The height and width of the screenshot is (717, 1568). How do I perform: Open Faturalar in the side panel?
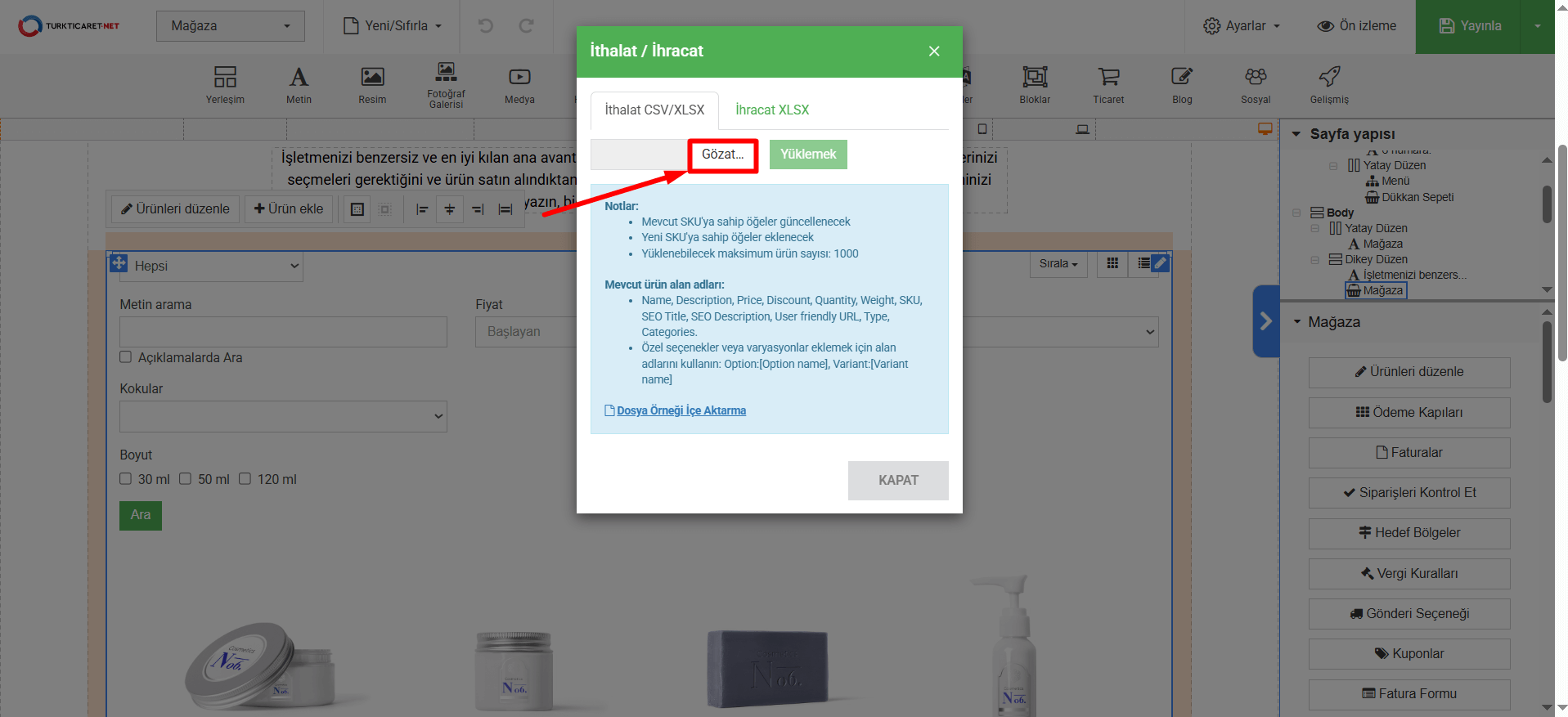pyautogui.click(x=1409, y=453)
